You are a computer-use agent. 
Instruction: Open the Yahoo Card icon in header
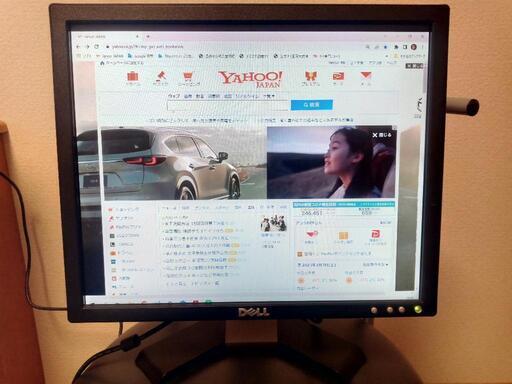tap(338, 76)
